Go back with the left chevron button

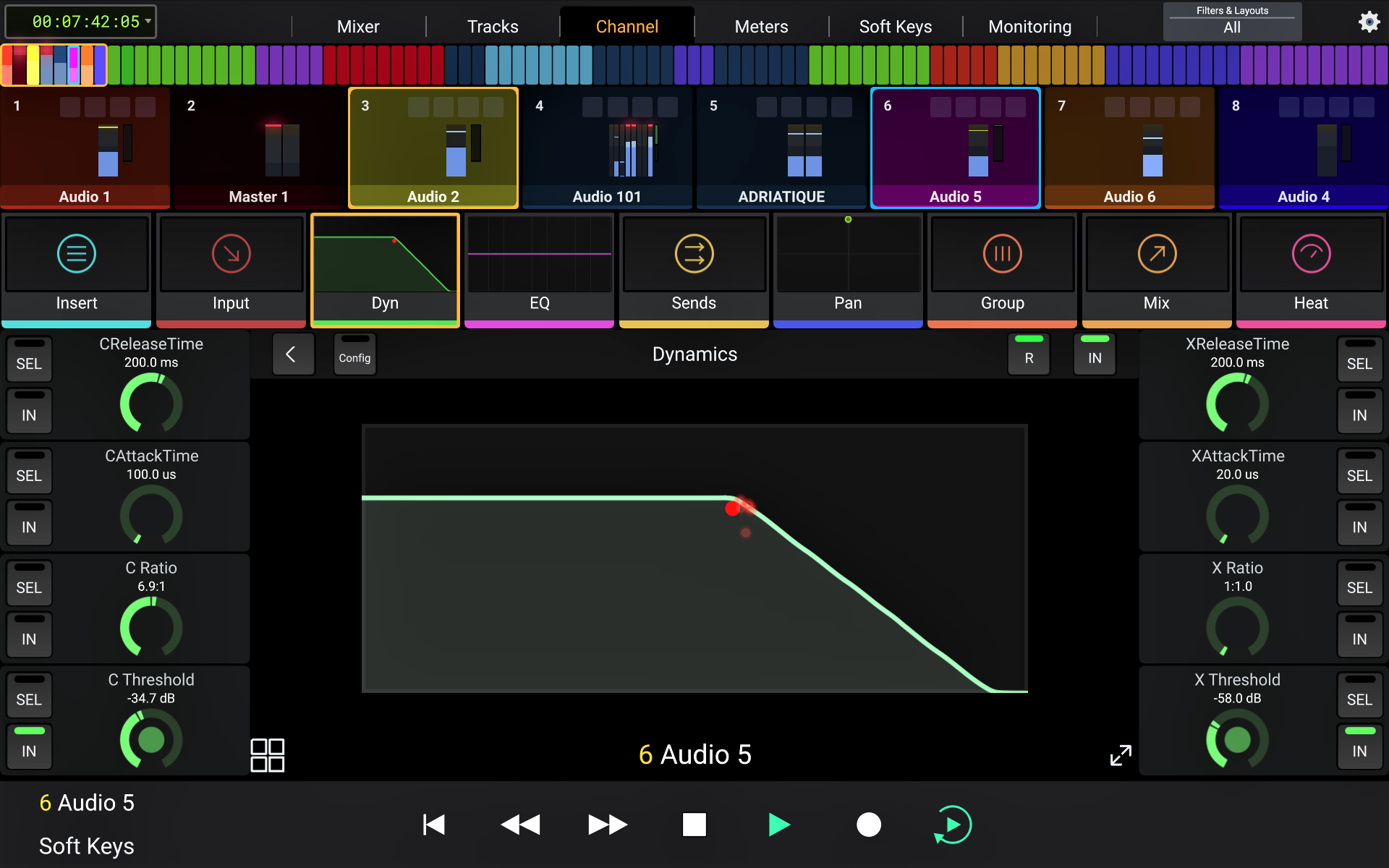pos(293,354)
